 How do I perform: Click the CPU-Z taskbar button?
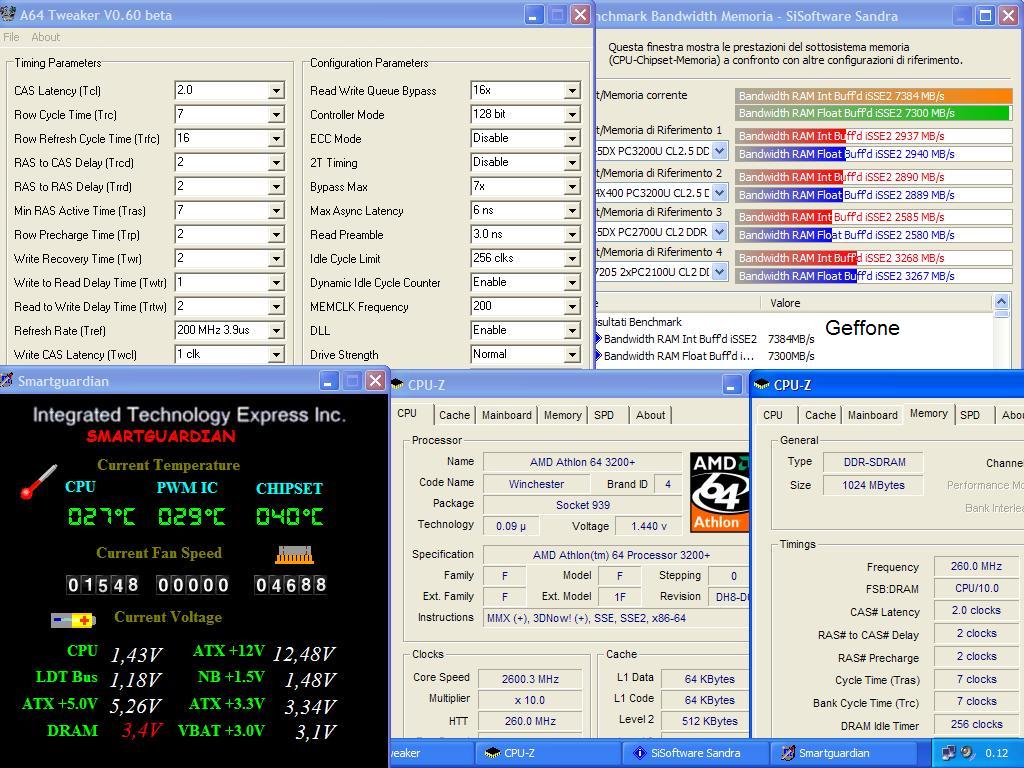click(546, 753)
